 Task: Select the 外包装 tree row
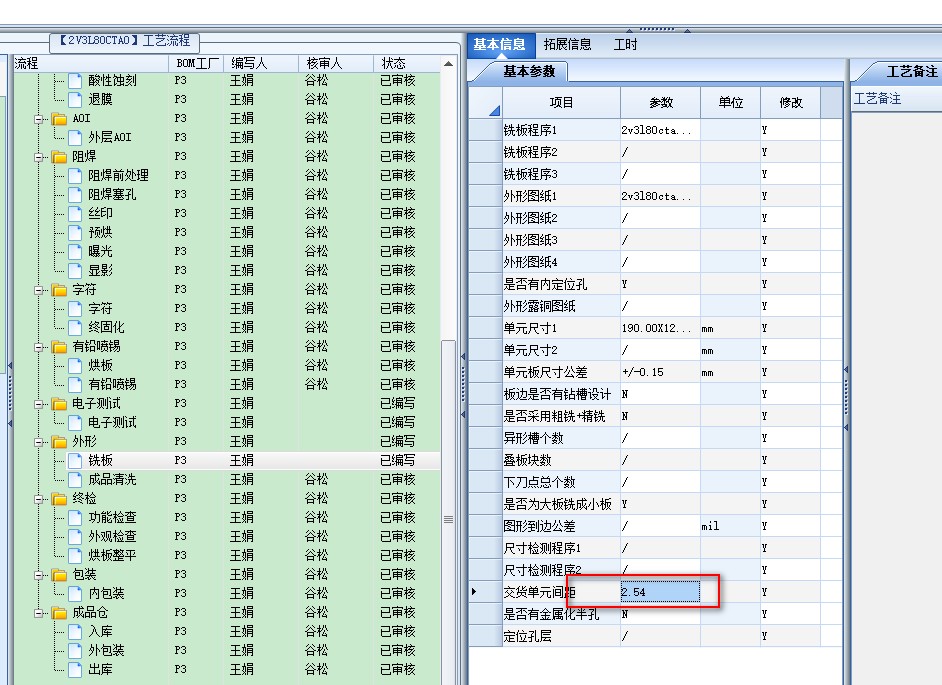point(226,650)
